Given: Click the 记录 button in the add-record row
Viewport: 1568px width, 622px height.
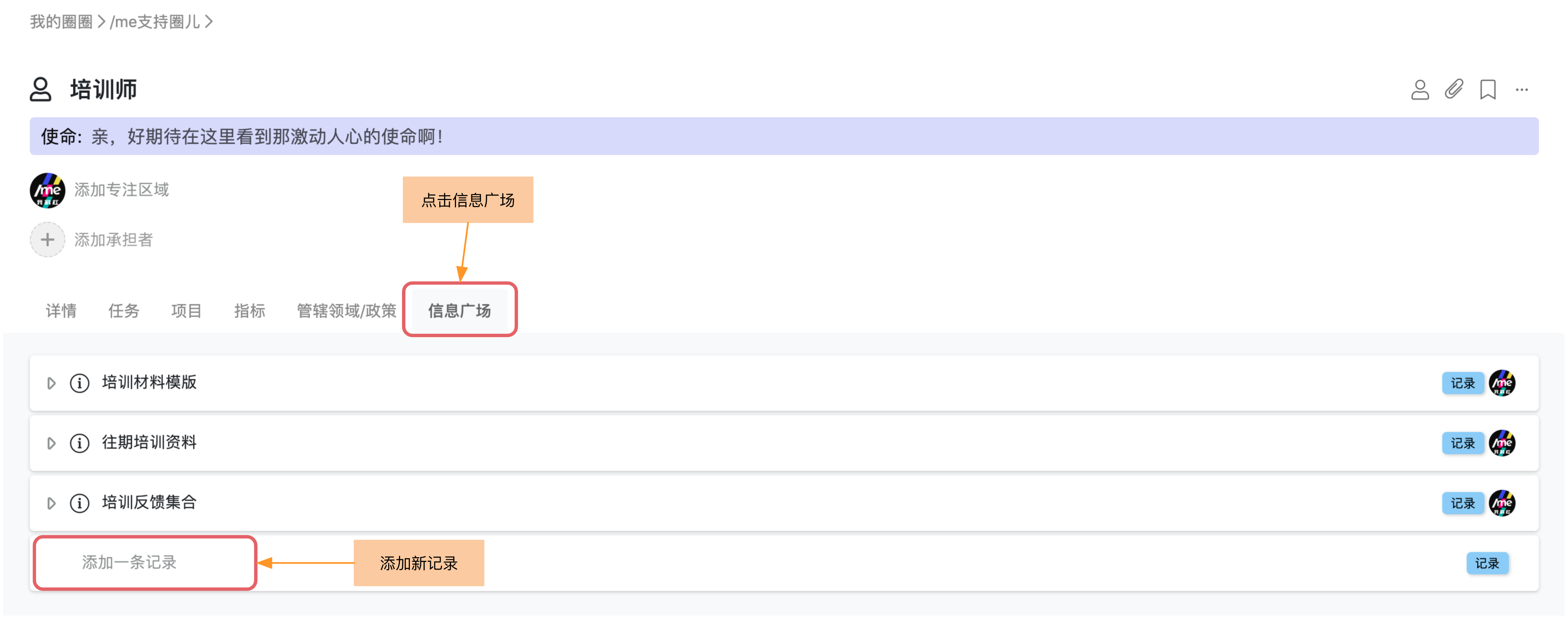Looking at the screenshot, I should point(1487,563).
